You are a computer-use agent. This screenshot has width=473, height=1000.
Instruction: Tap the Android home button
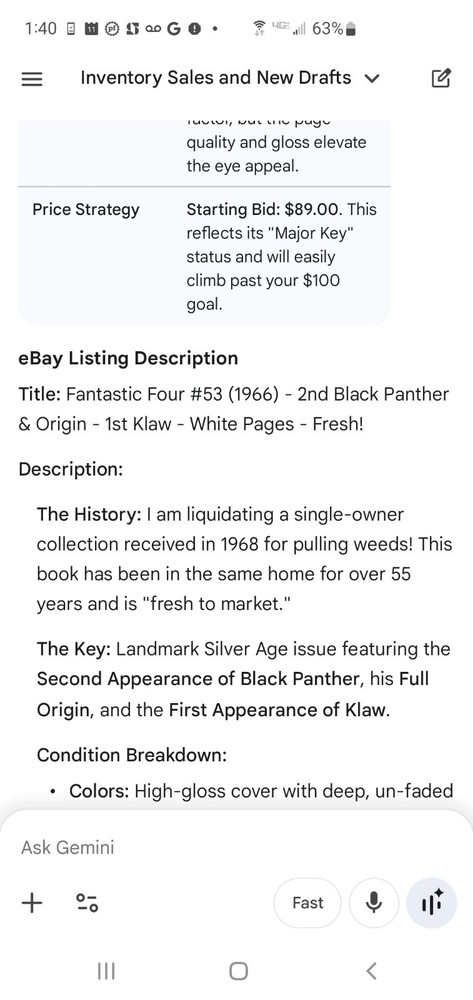238,971
